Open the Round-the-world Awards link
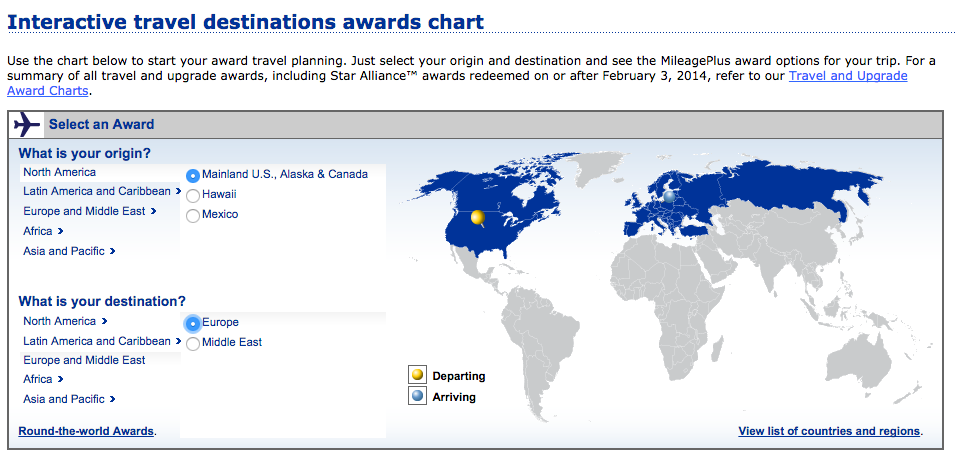The image size is (956, 459). click(x=86, y=431)
